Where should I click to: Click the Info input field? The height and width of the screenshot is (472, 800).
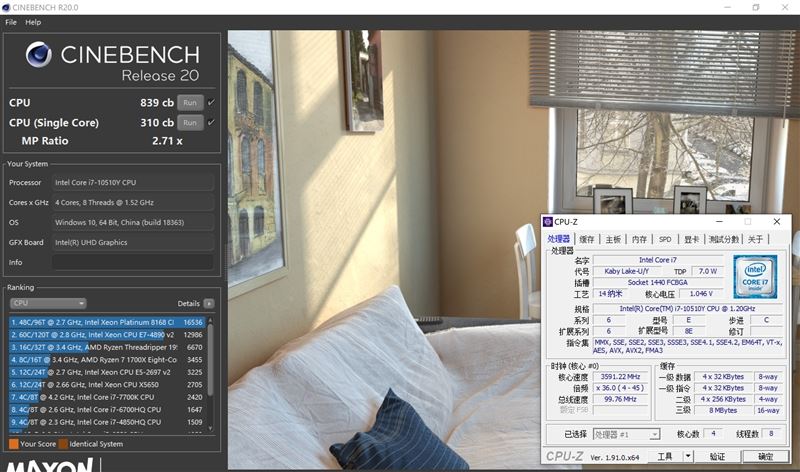[x=133, y=262]
